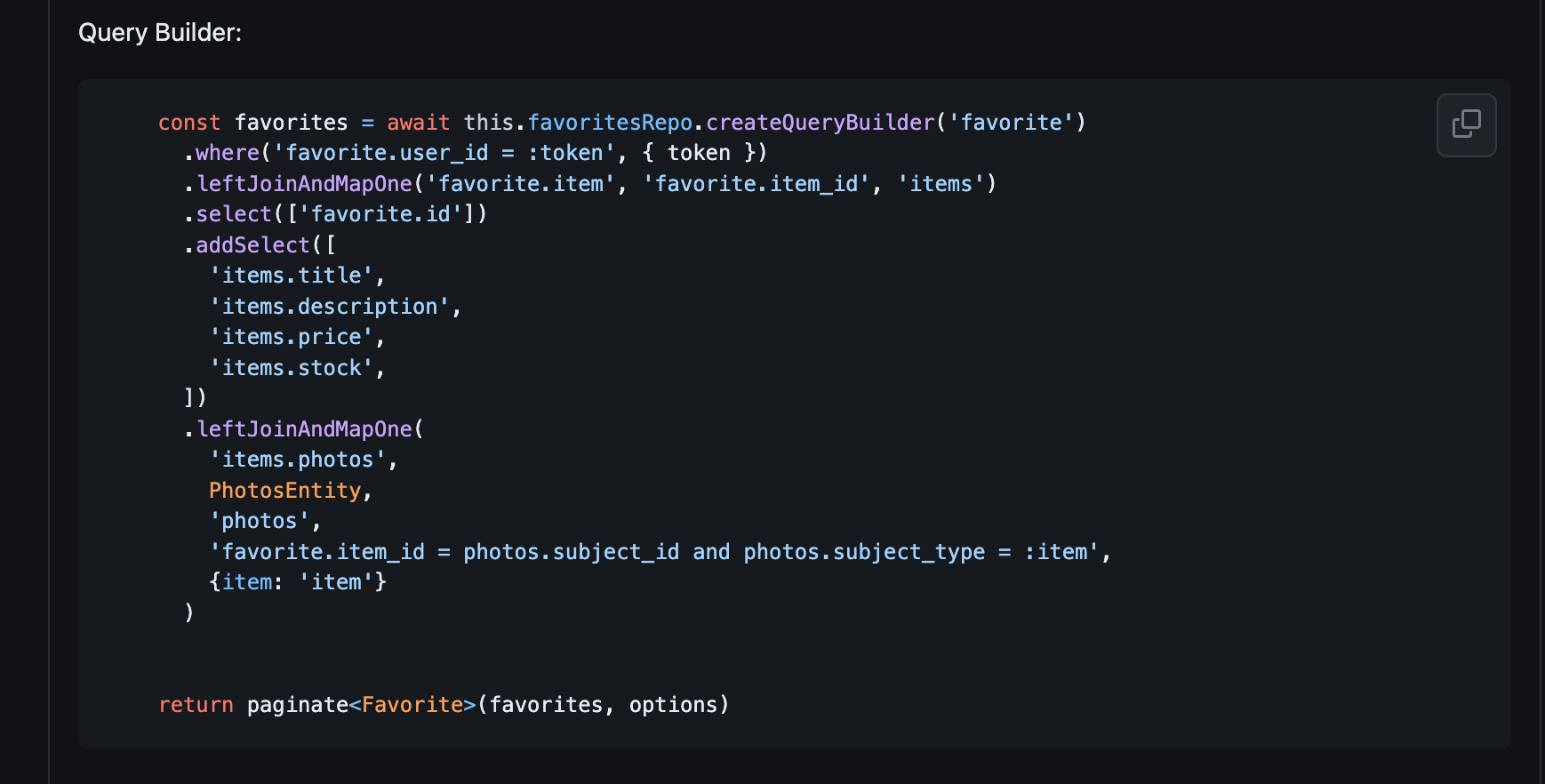Image resolution: width=1545 pixels, height=784 pixels.
Task: Click the 'const' keyword in code
Action: coord(189,123)
